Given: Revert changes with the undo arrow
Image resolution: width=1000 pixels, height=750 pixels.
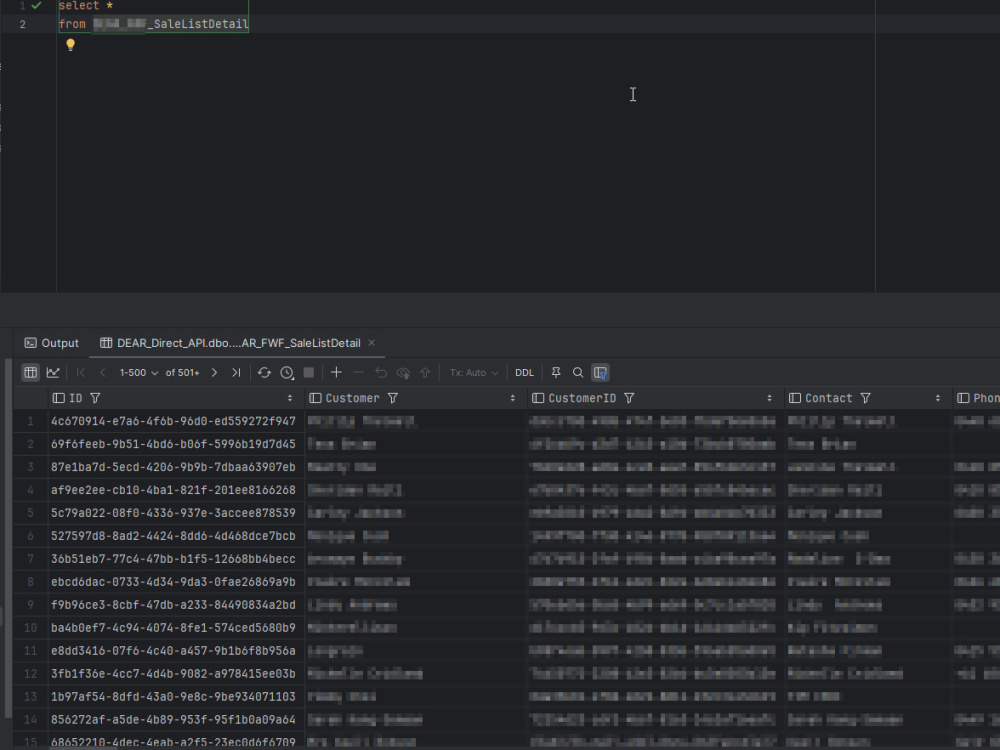Looking at the screenshot, I should coord(381,372).
